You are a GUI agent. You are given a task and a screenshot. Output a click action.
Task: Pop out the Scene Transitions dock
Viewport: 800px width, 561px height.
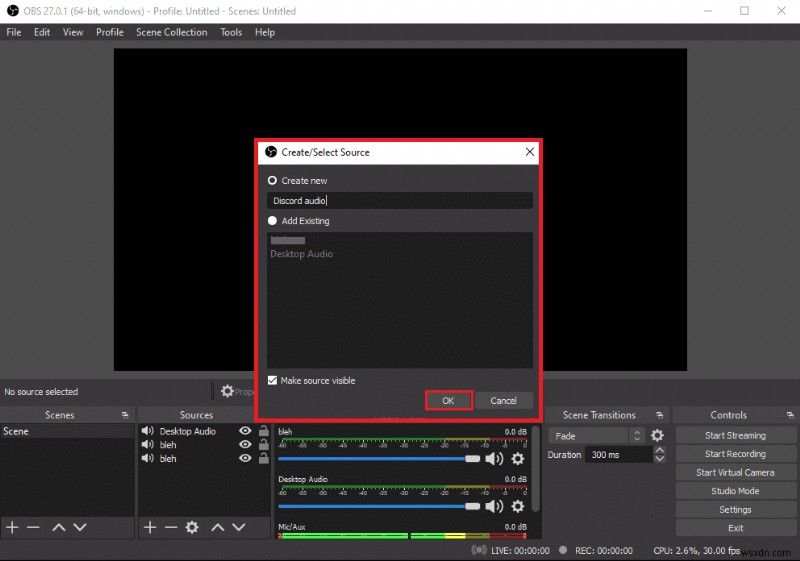659,415
